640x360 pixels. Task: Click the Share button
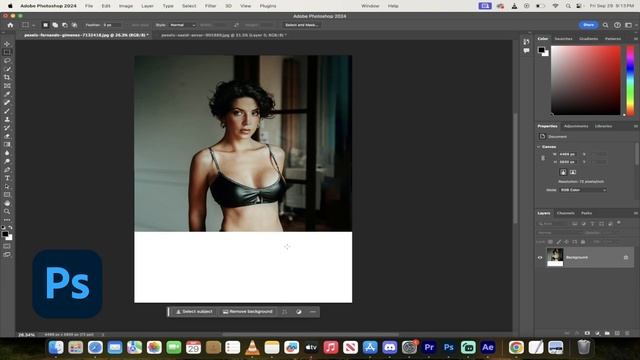coord(588,25)
